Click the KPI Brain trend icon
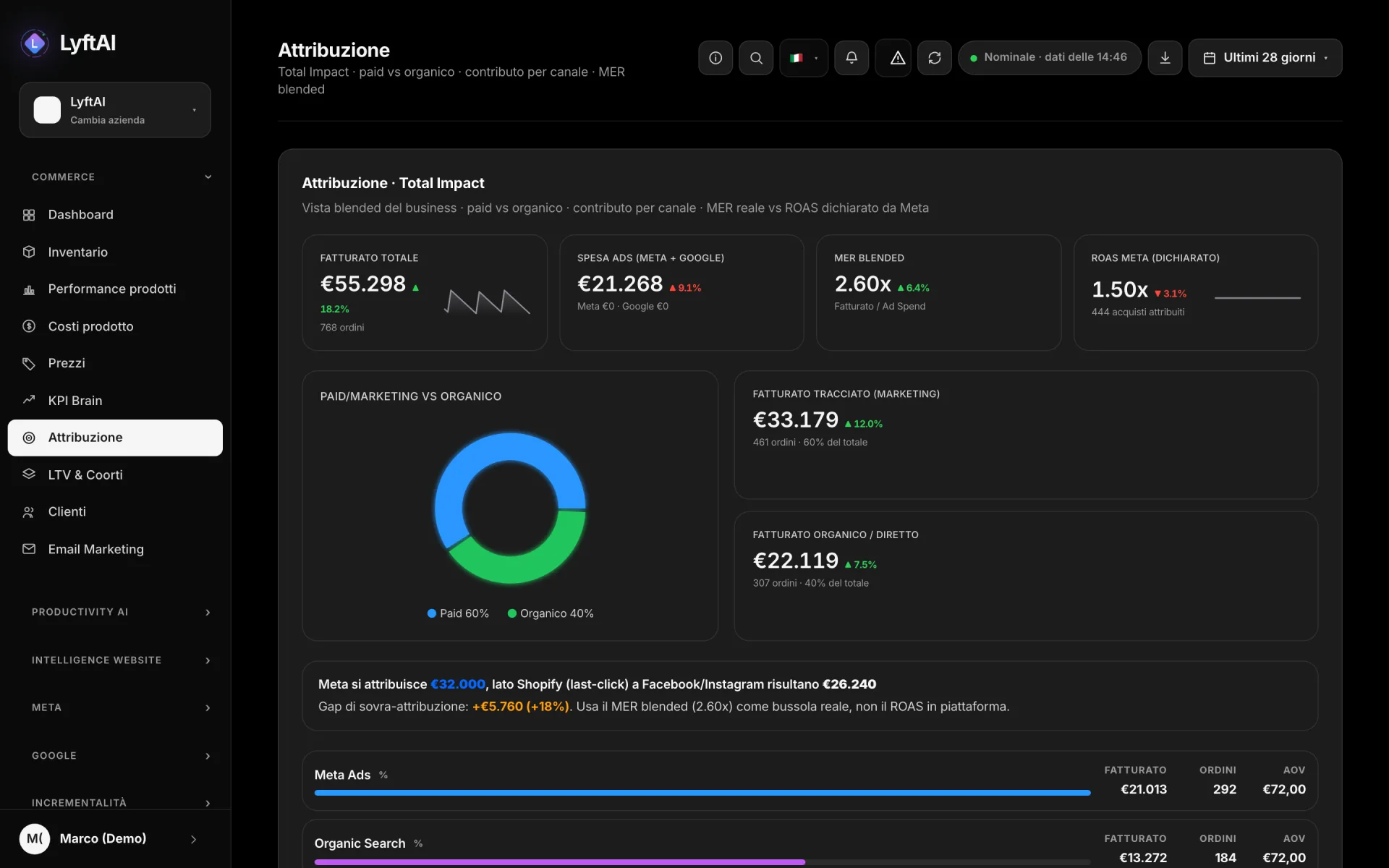 click(29, 400)
